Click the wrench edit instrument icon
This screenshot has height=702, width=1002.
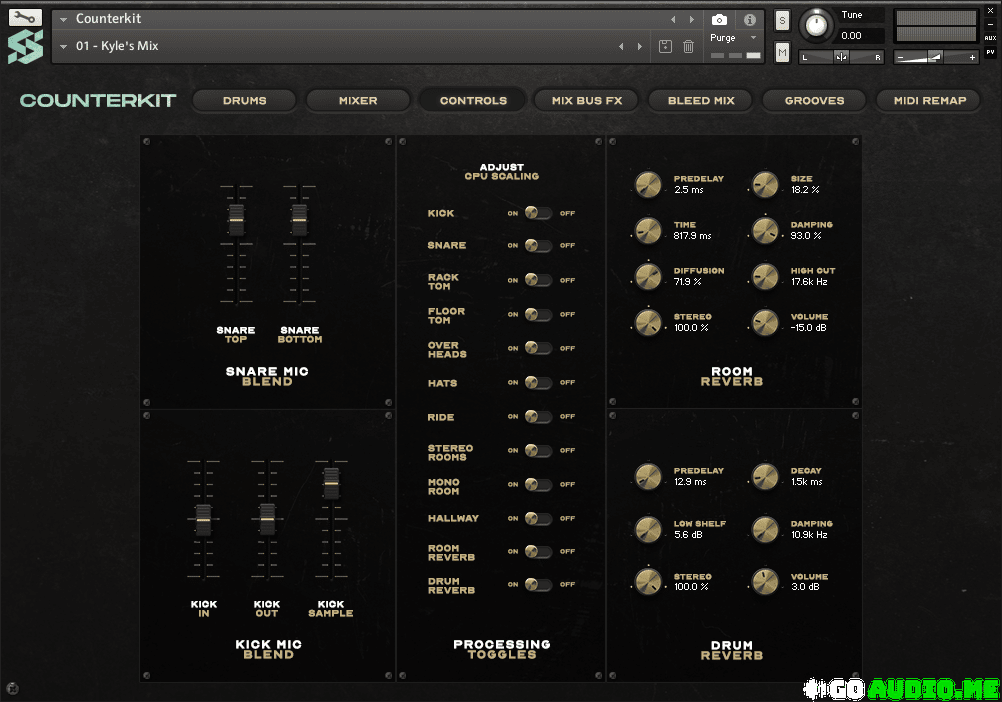25,17
